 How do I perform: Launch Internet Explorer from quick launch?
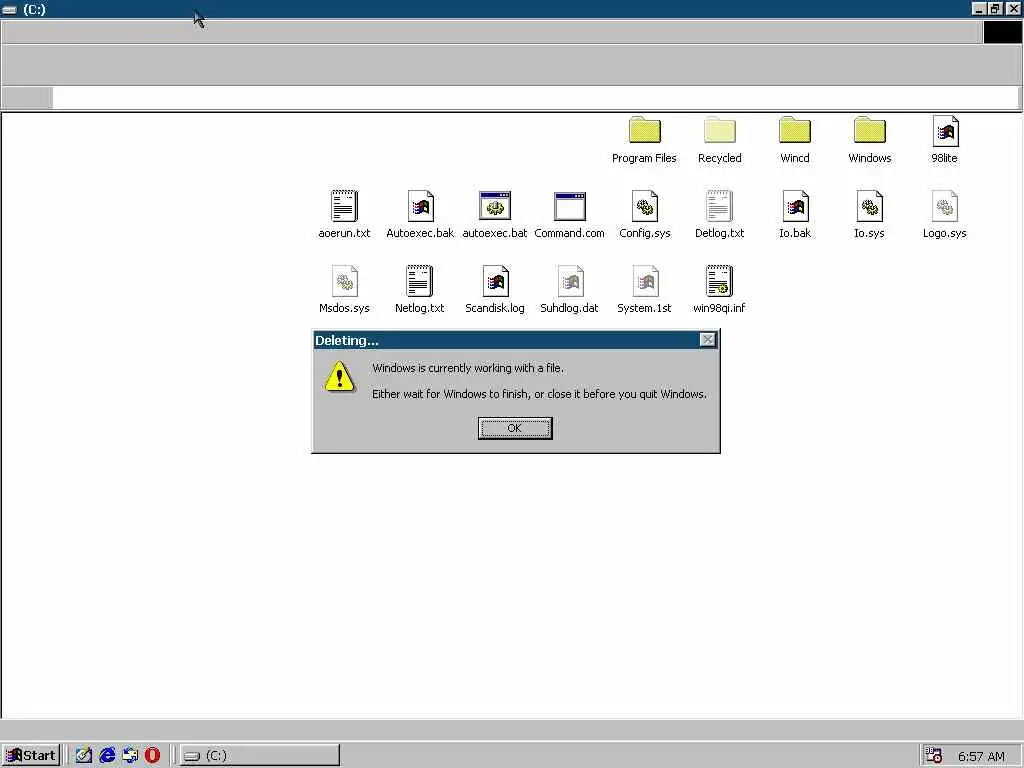point(107,756)
